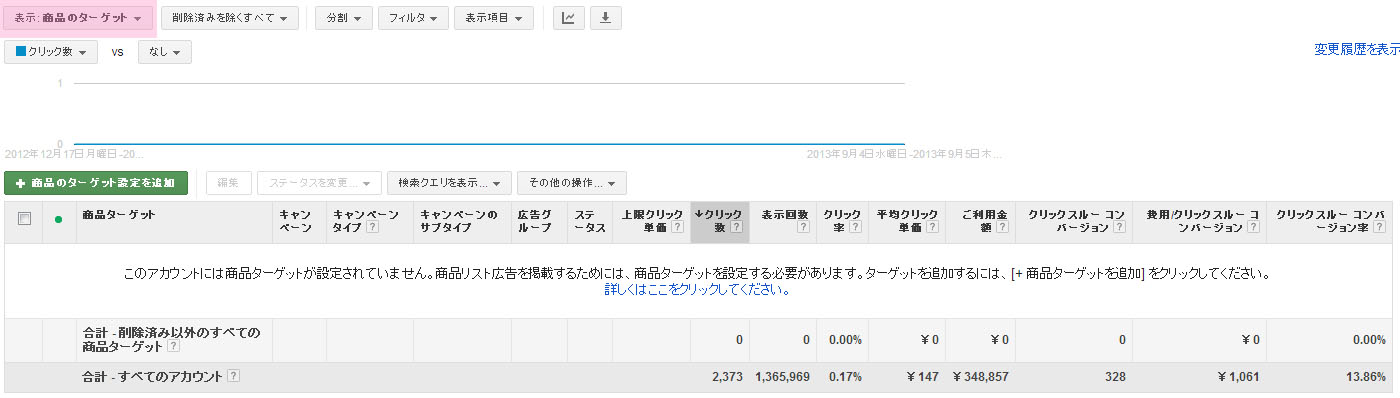Open the 表示: 商品のターゲット dropdown
Screen dimensions: 1400x398
pyautogui.click(x=78, y=18)
